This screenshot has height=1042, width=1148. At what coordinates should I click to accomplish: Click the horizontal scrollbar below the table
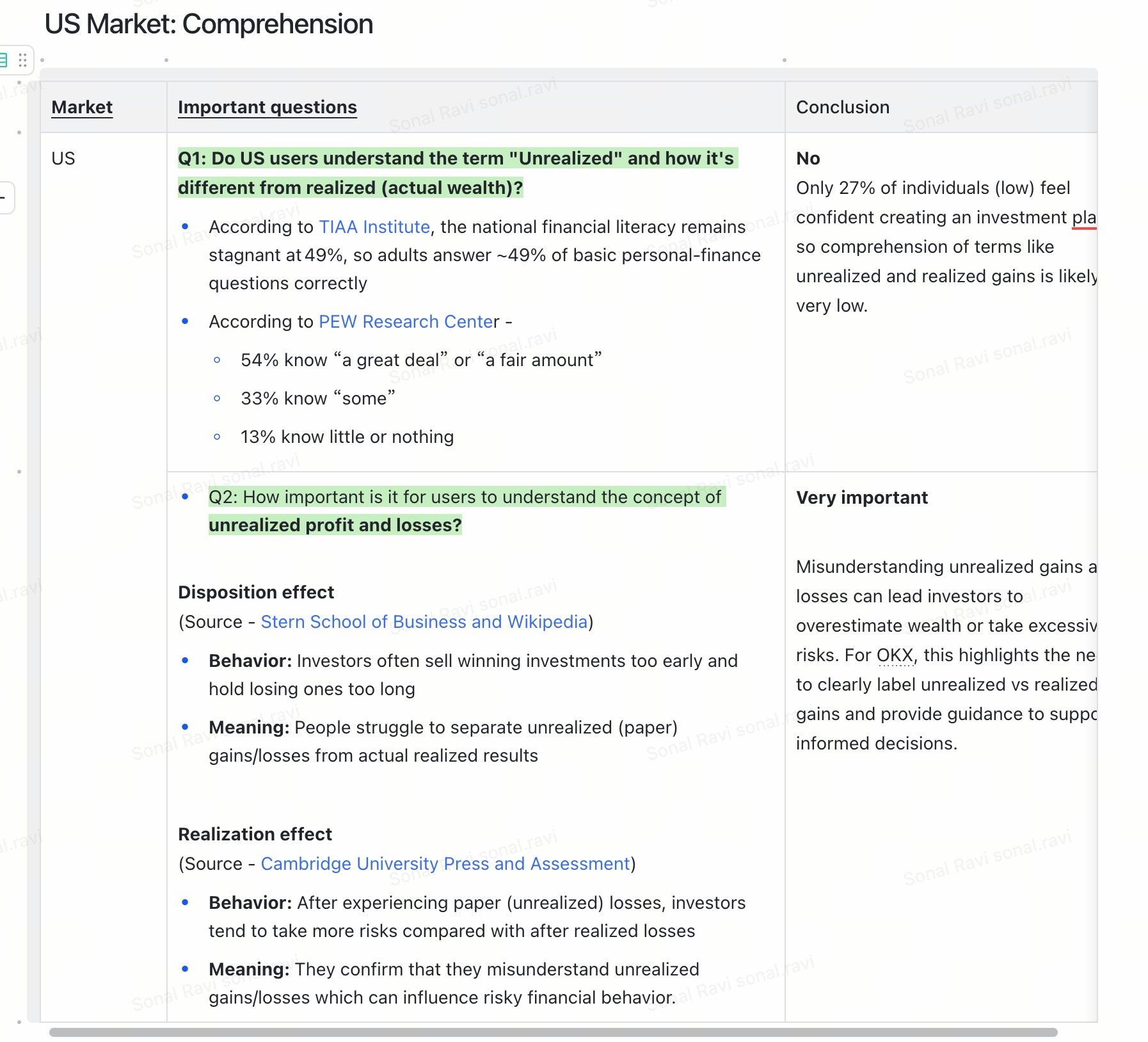tap(554, 1032)
